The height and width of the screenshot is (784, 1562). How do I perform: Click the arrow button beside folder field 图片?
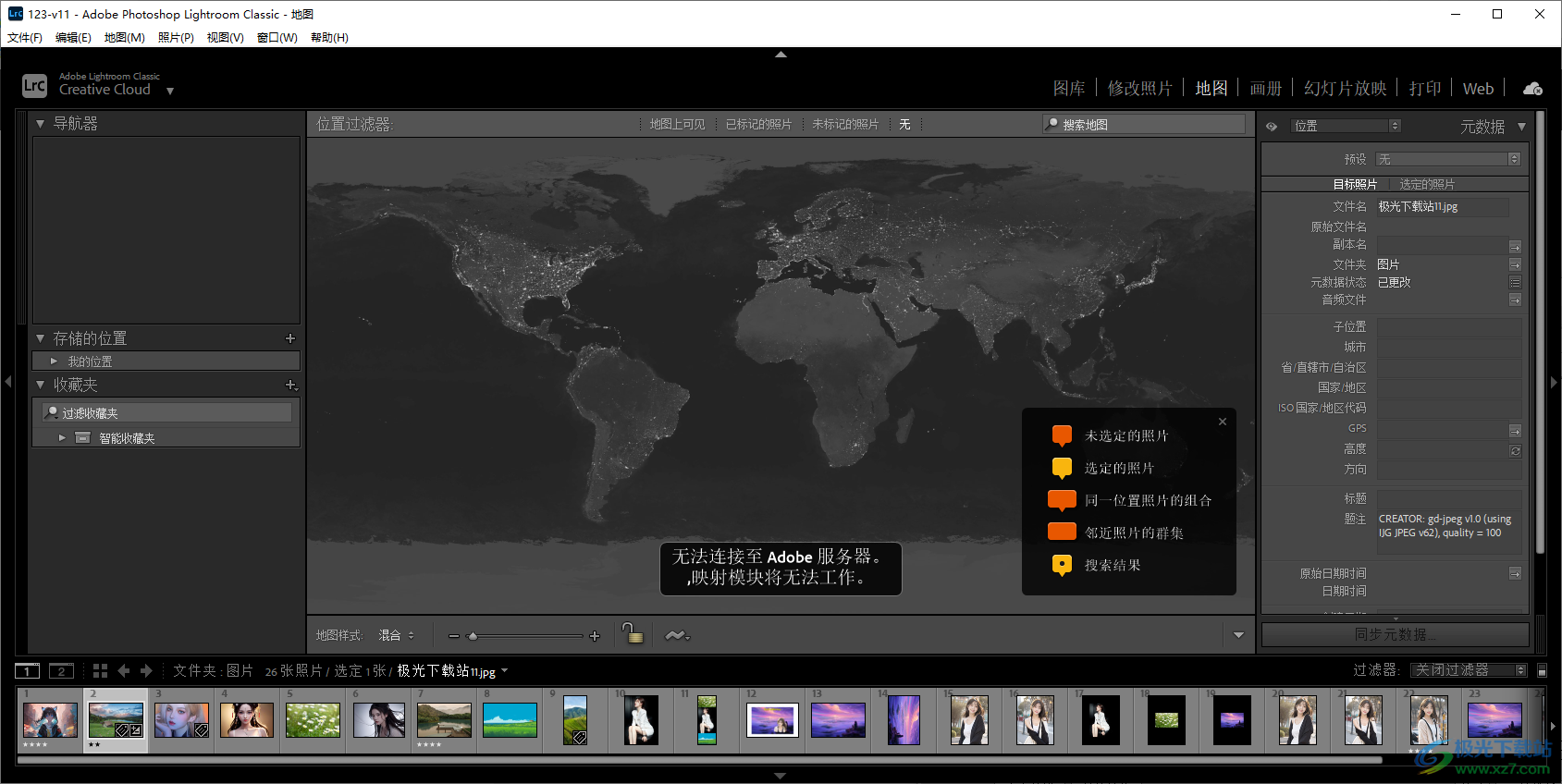point(1515,264)
